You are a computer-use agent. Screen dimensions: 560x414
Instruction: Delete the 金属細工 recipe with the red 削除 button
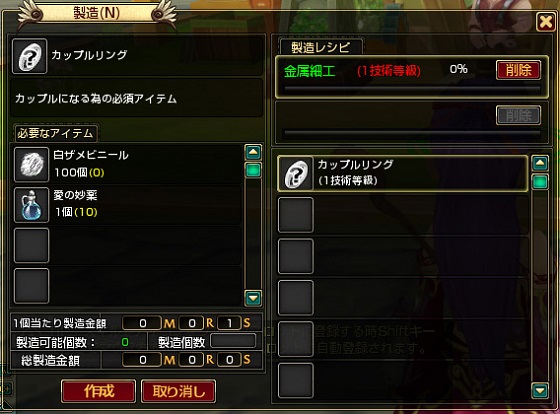click(518, 70)
